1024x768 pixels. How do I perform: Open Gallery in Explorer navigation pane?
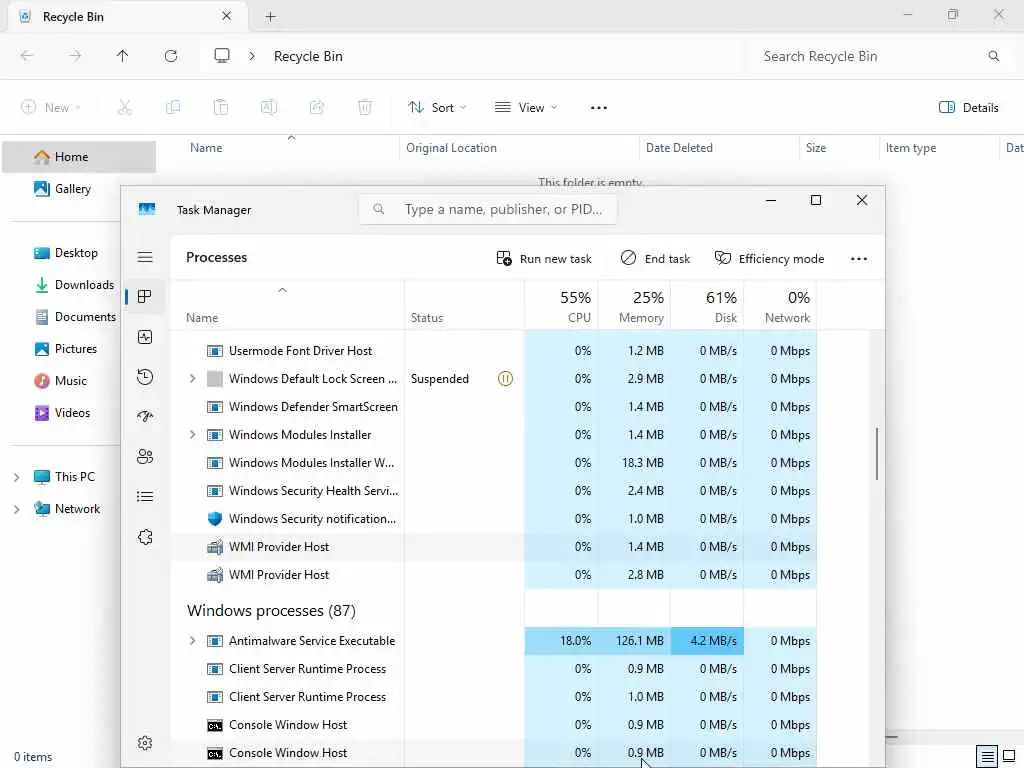click(63, 189)
